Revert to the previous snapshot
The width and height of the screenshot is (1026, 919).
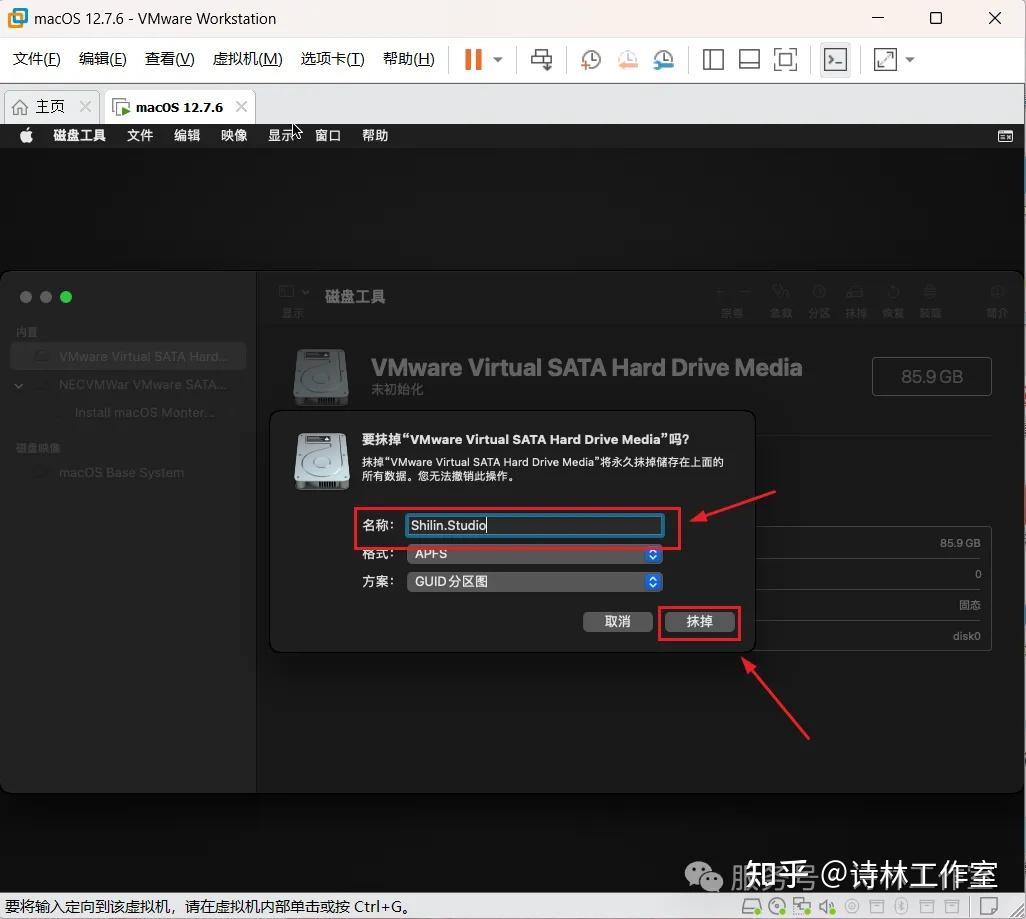pos(628,60)
